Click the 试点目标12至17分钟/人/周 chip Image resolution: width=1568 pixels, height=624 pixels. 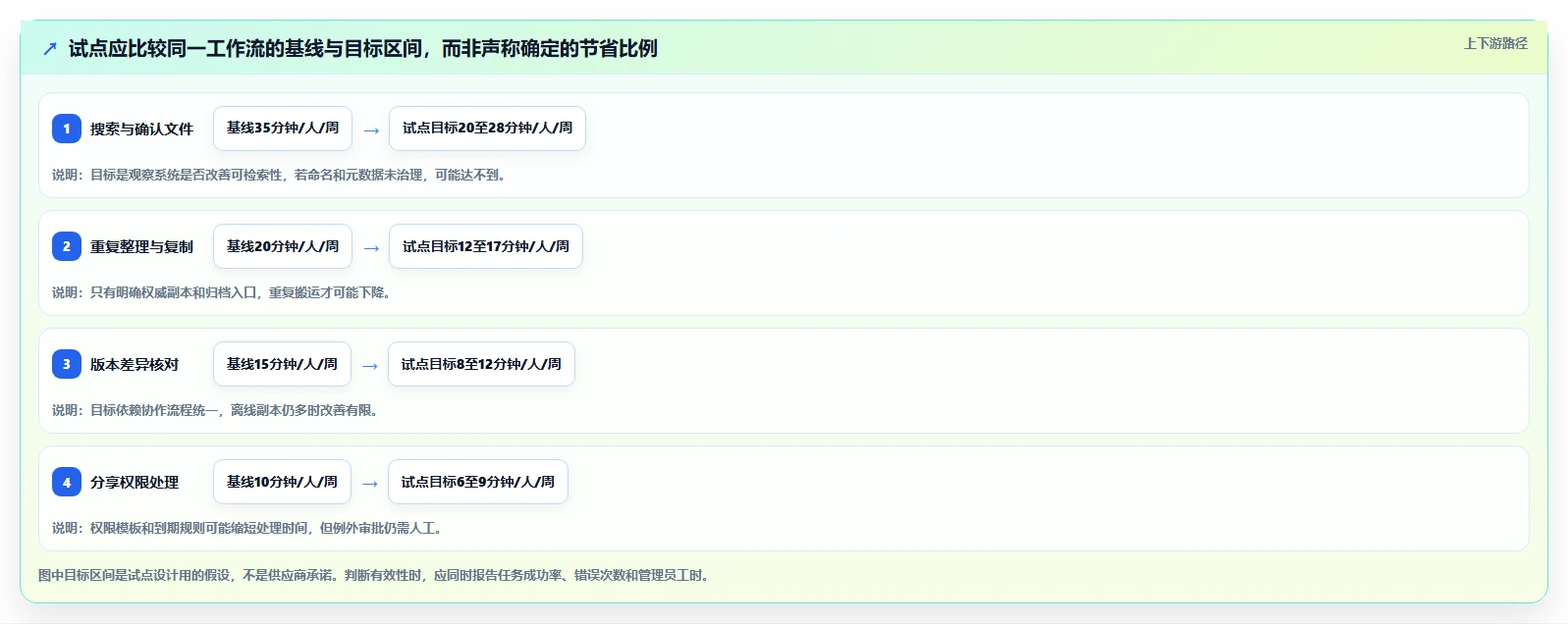[486, 246]
